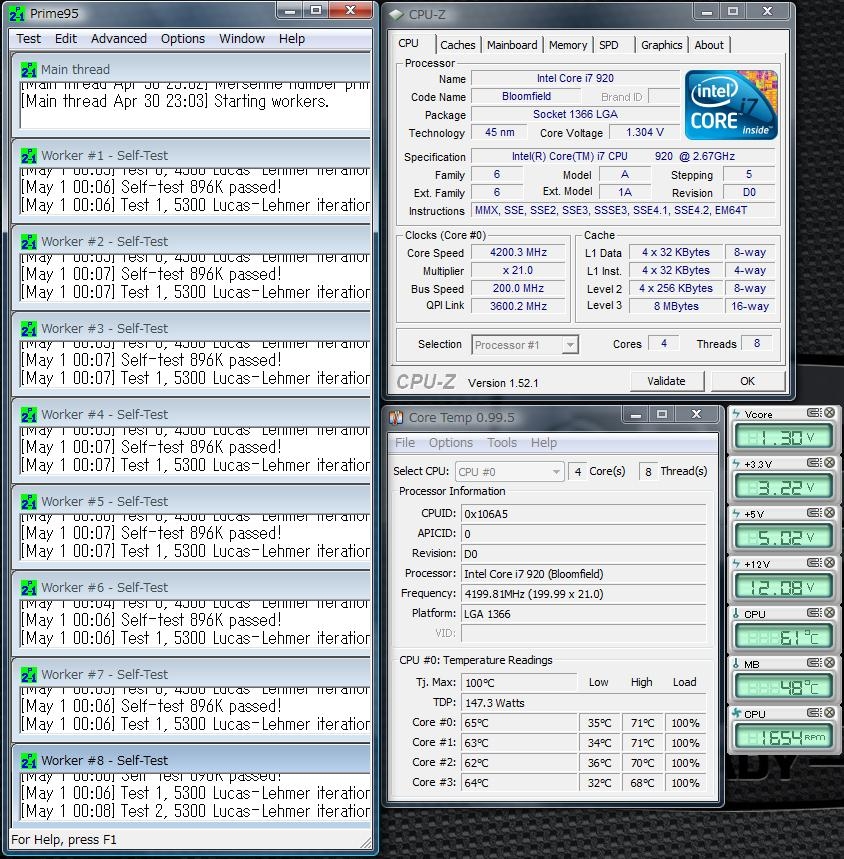844x859 pixels.
Task: Open settings on MB temperature gadget
Action: [815, 664]
